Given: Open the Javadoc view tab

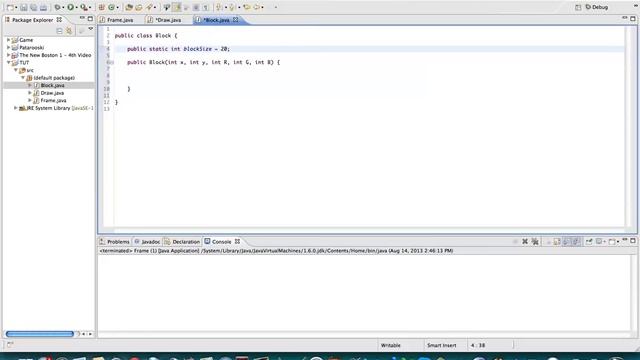Looking at the screenshot, I should pyautogui.click(x=147, y=242).
